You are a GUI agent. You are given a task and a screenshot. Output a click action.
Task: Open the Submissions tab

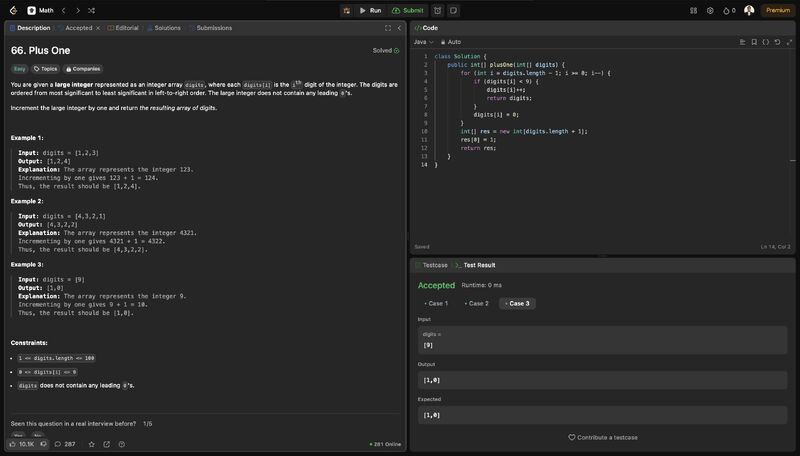(210, 28)
